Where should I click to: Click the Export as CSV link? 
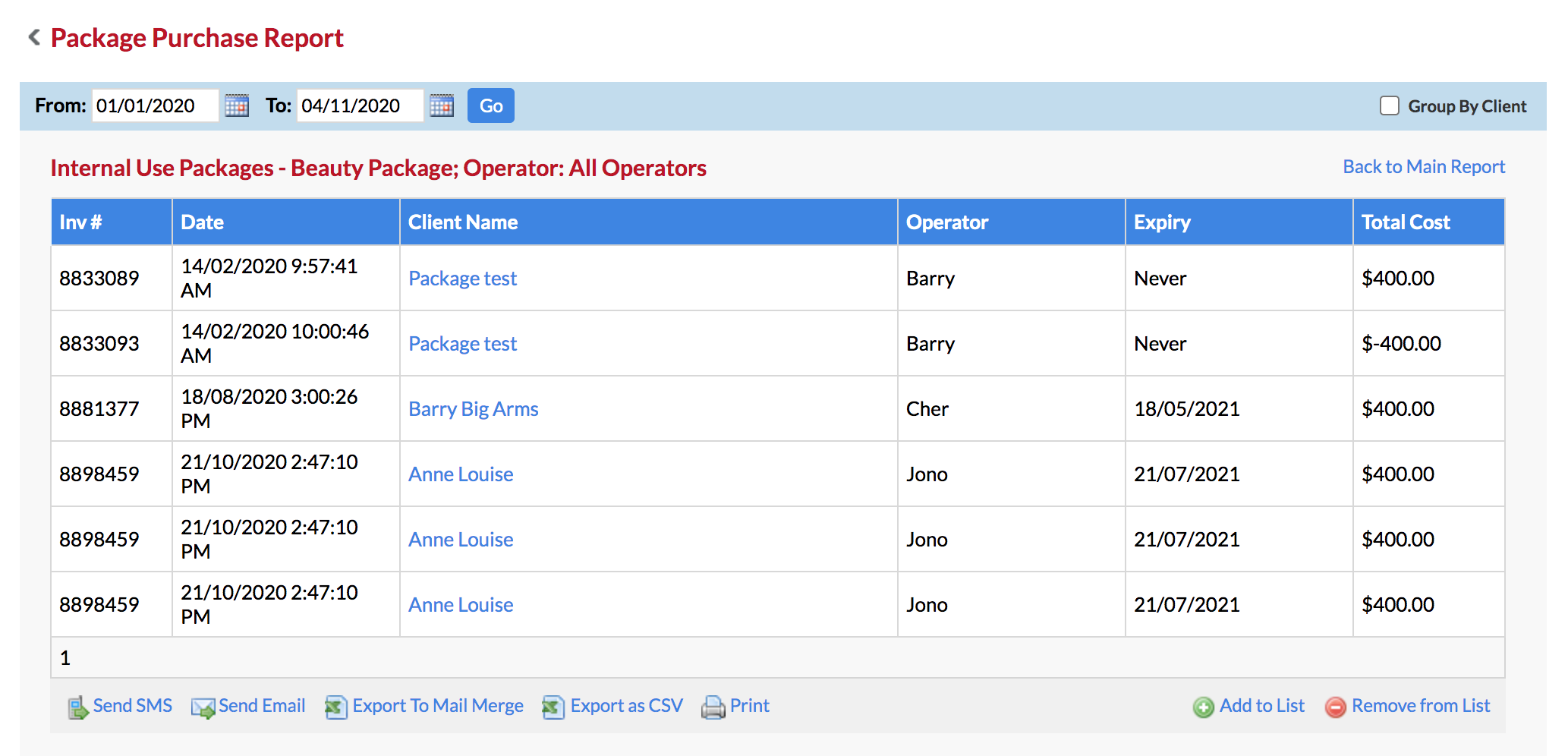tap(627, 706)
